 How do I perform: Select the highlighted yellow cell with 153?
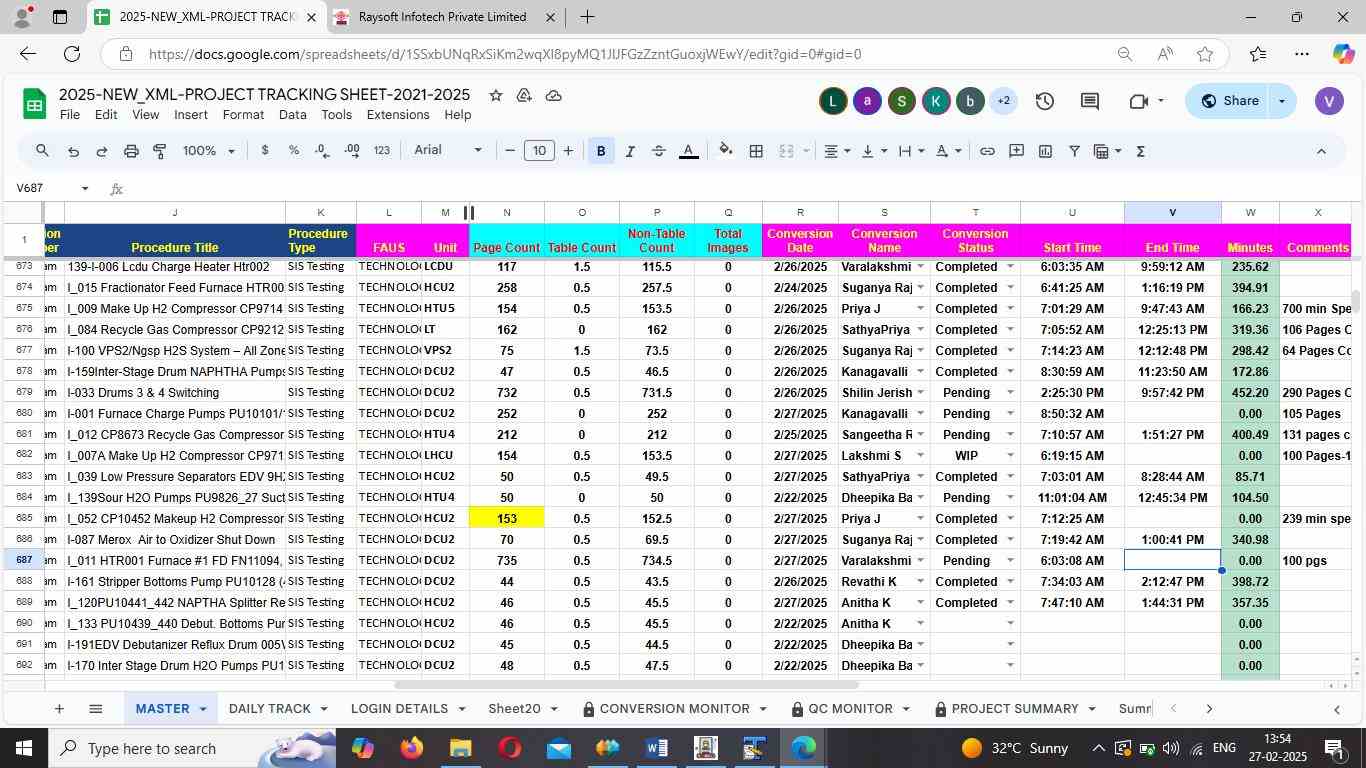pyautogui.click(x=506, y=519)
